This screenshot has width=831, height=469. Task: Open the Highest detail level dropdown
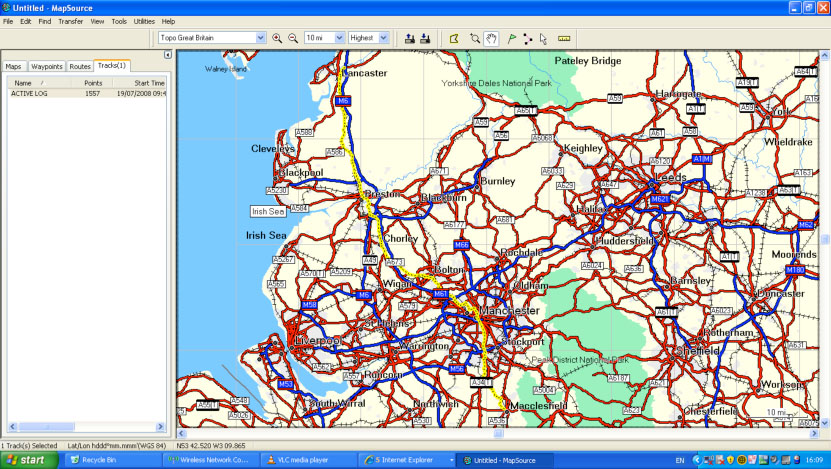(x=384, y=38)
